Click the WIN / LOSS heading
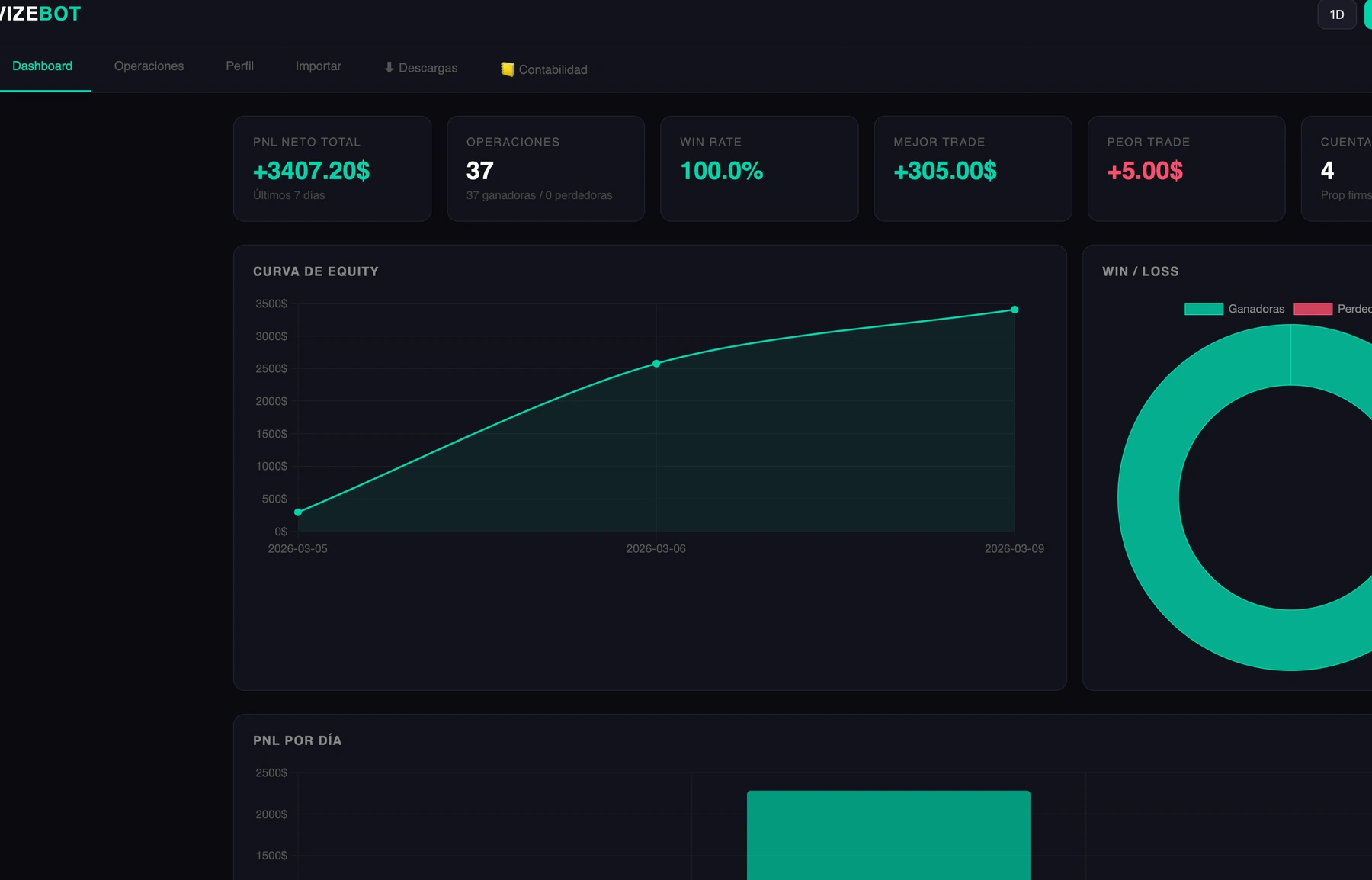 click(x=1140, y=271)
